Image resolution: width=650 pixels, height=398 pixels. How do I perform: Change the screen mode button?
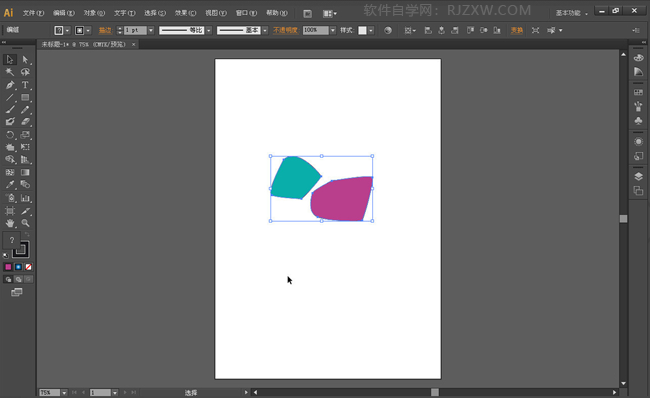(x=17, y=292)
